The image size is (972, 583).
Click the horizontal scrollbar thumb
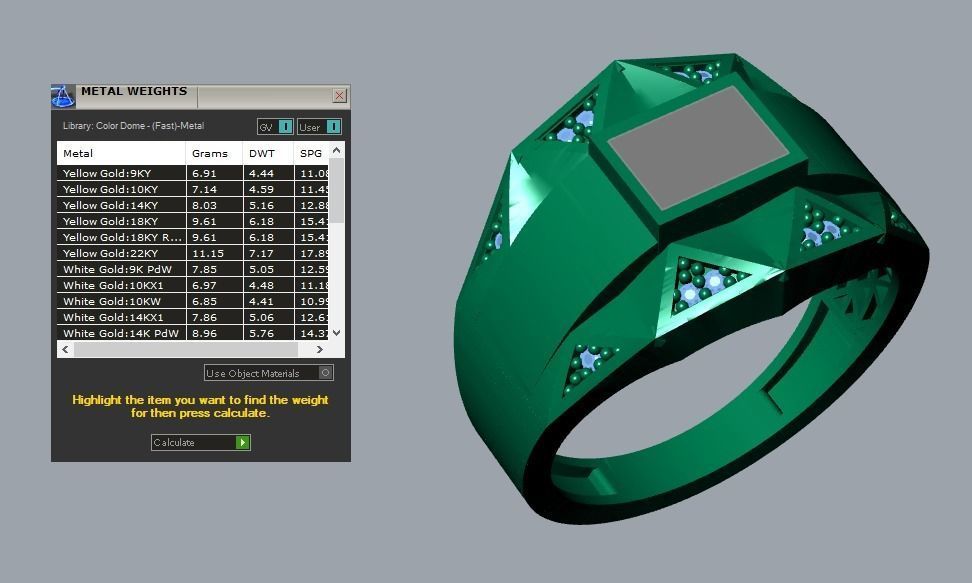(x=186, y=350)
